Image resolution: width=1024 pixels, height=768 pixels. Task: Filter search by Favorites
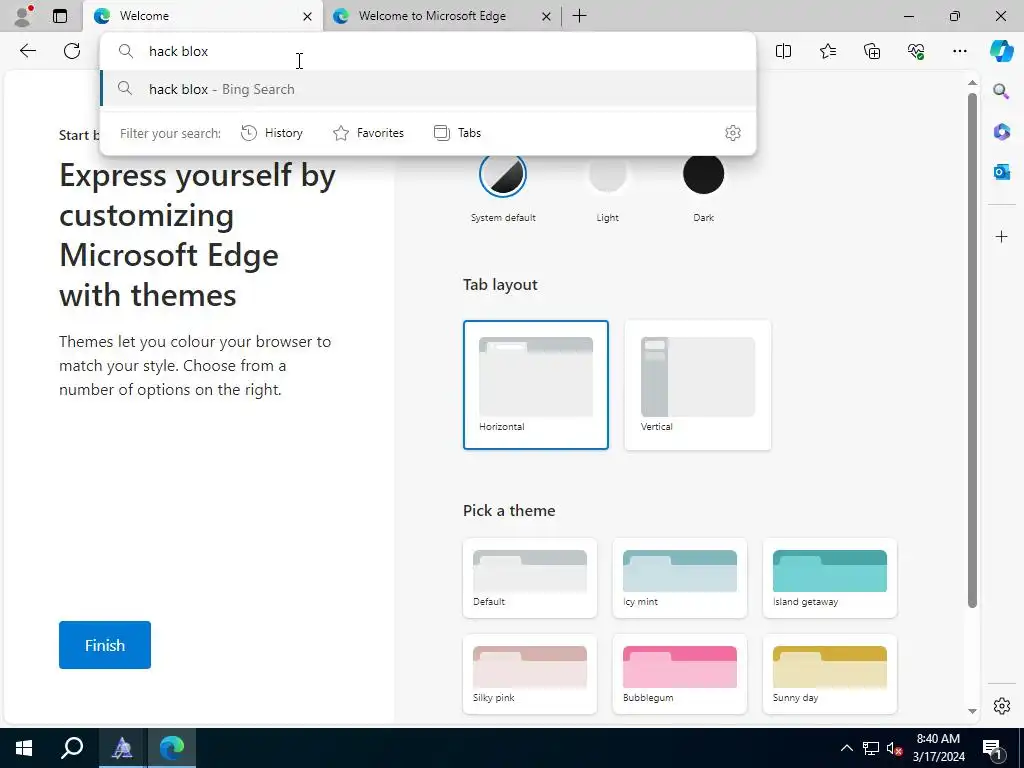coord(368,133)
